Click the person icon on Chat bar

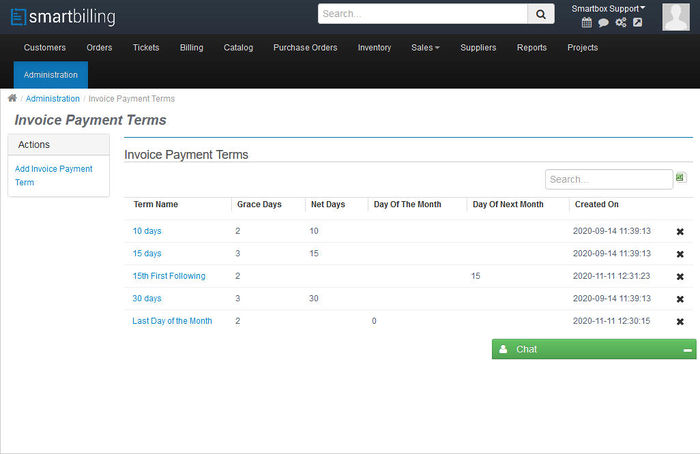(503, 349)
